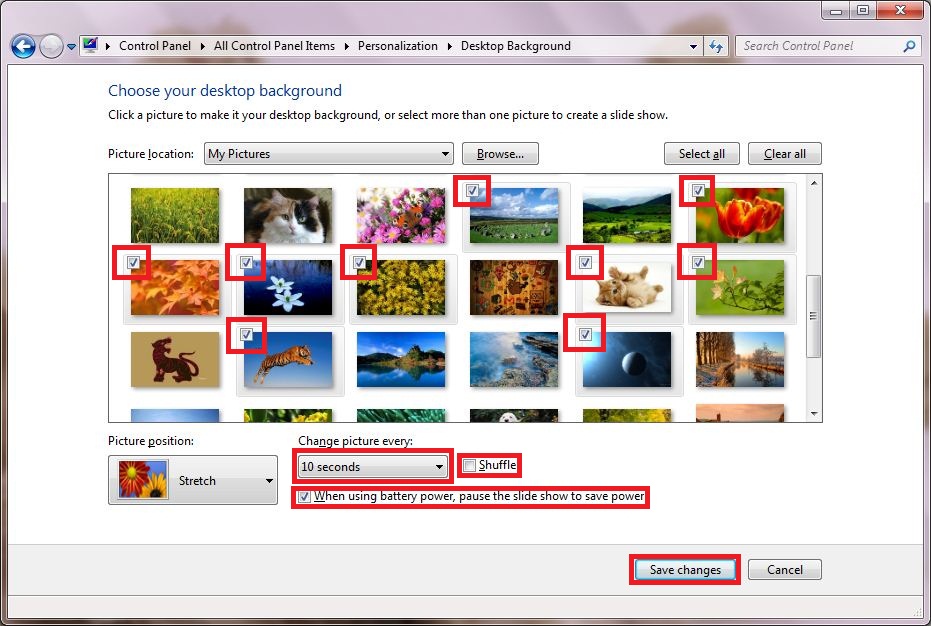Expand the arrow after All Control Panel Items
The height and width of the screenshot is (626, 931).
tap(346, 46)
